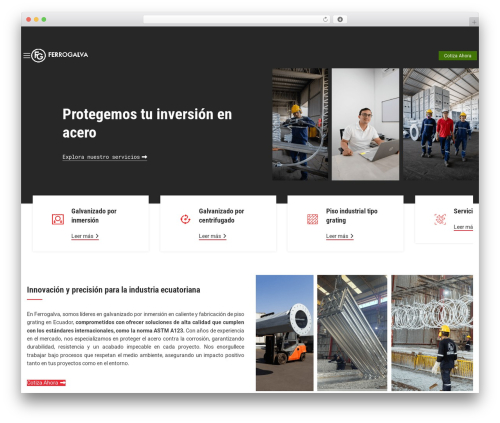
Task: Follow the Explora nuestro servicios link
Action: click(x=105, y=157)
